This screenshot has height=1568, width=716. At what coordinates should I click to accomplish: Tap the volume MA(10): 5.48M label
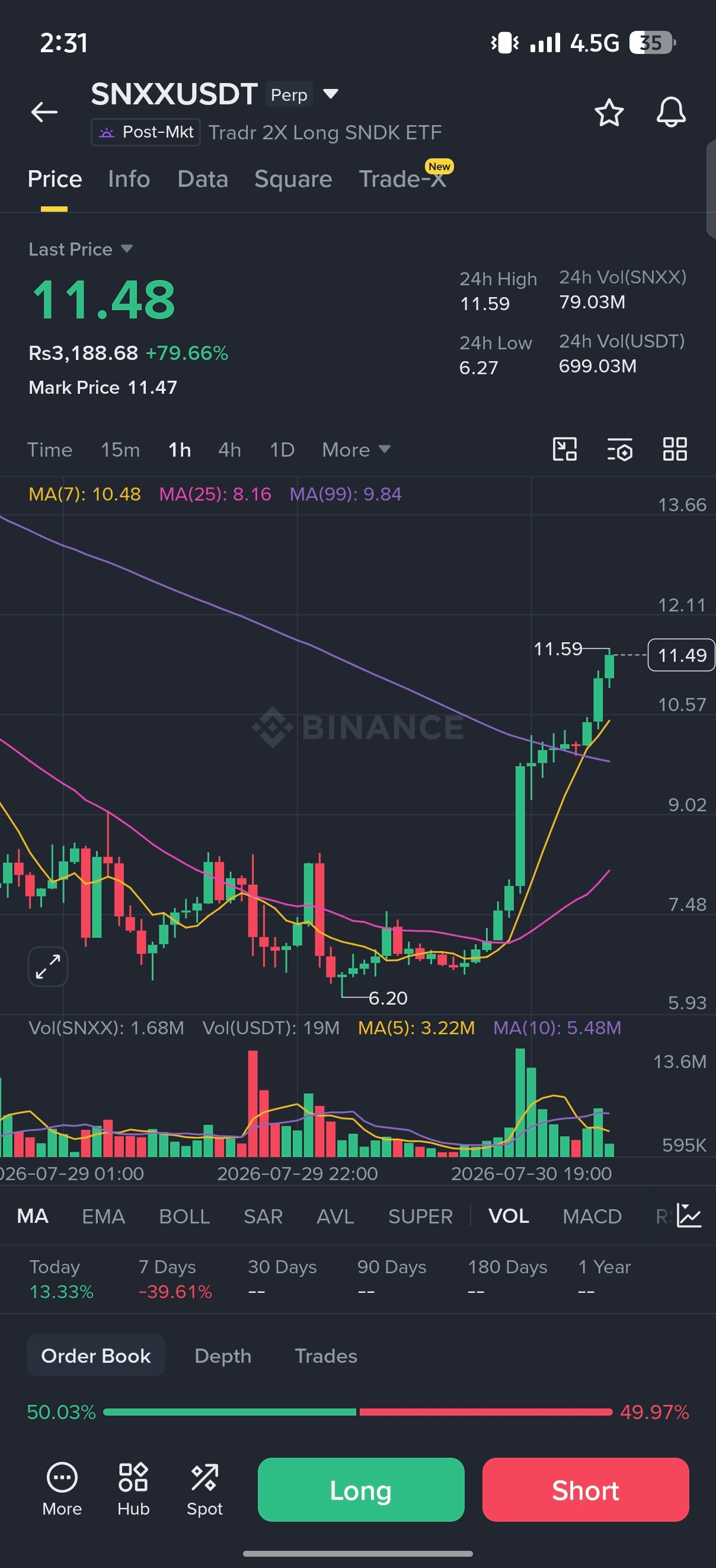point(557,1028)
